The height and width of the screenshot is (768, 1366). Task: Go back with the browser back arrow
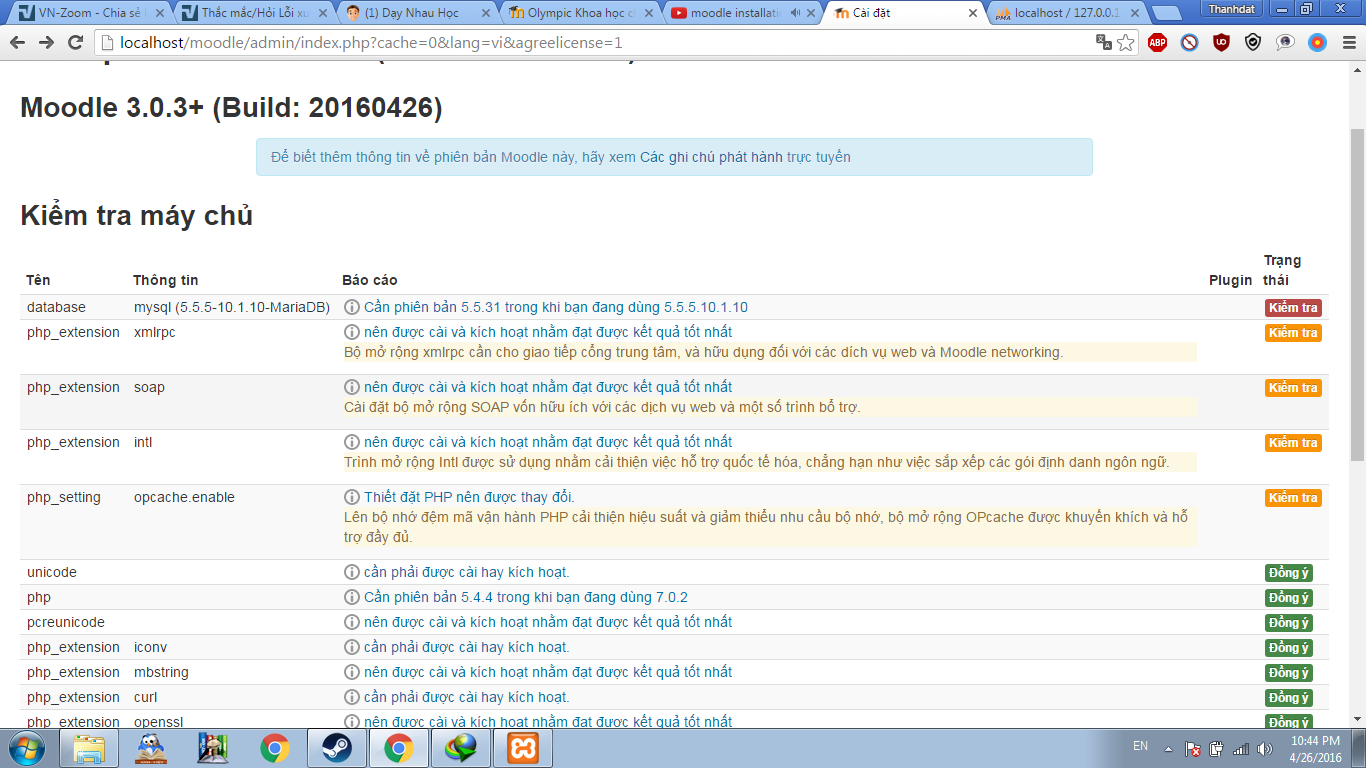(18, 43)
